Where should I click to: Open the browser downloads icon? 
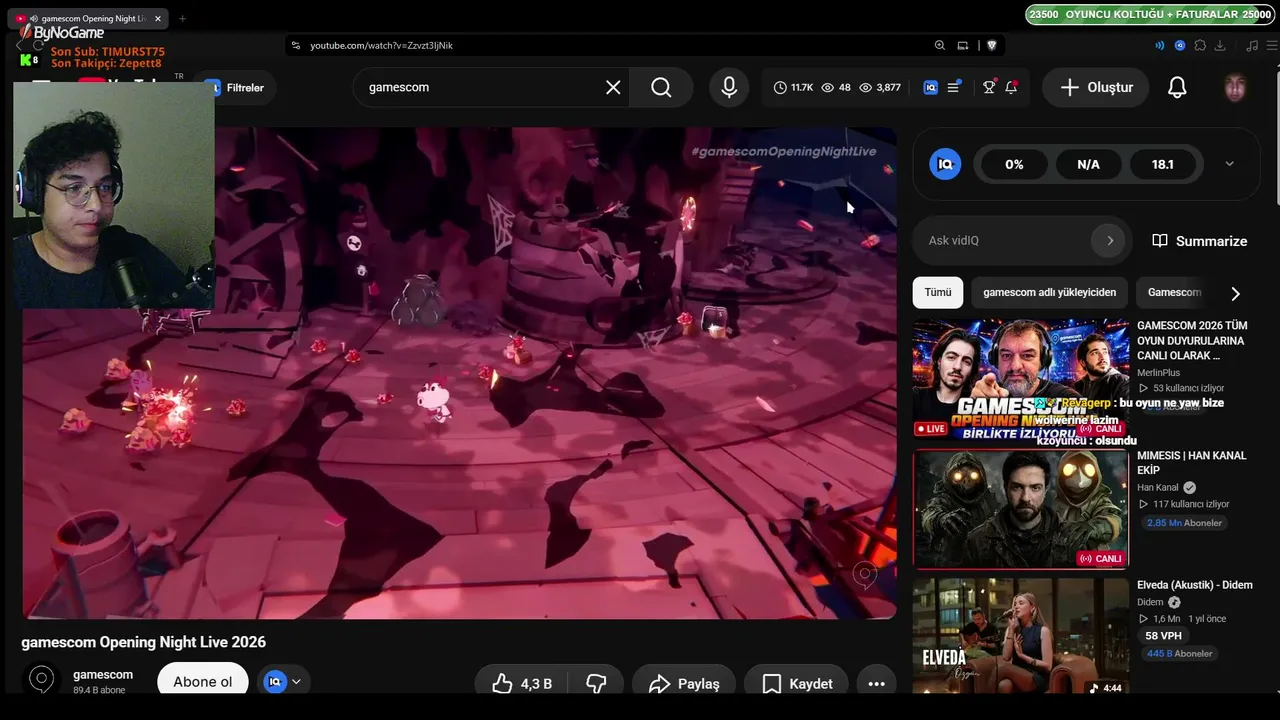pos(1220,45)
